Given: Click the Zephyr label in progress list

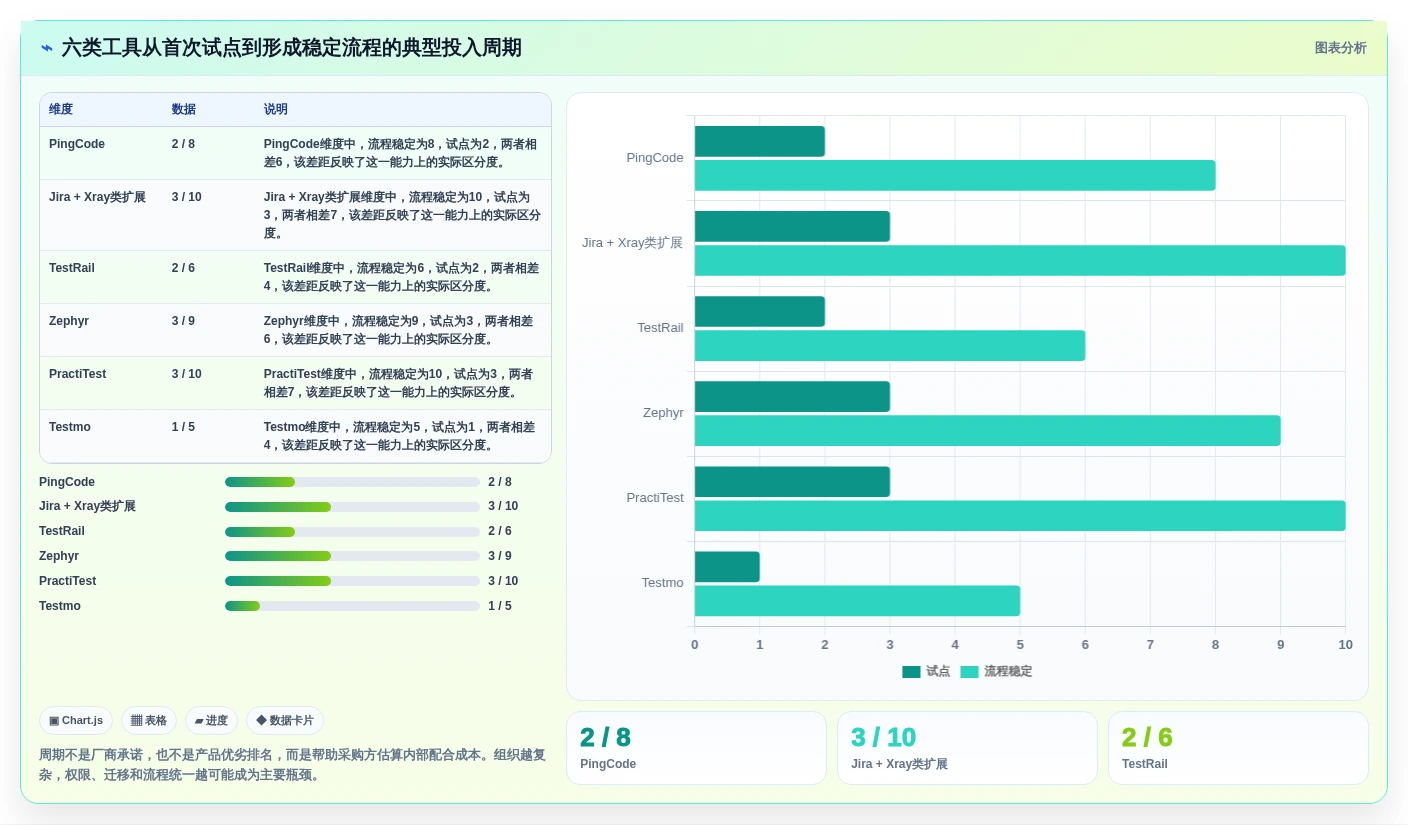Looking at the screenshot, I should point(59,556).
